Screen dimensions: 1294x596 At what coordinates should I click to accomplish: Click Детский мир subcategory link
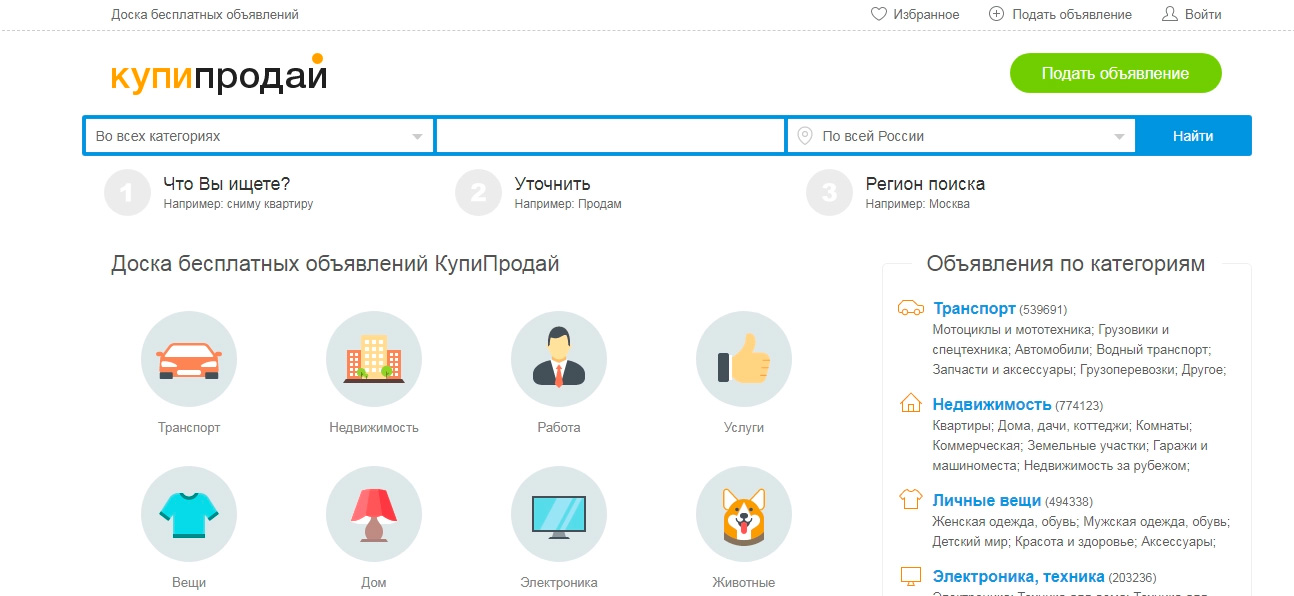point(969,541)
